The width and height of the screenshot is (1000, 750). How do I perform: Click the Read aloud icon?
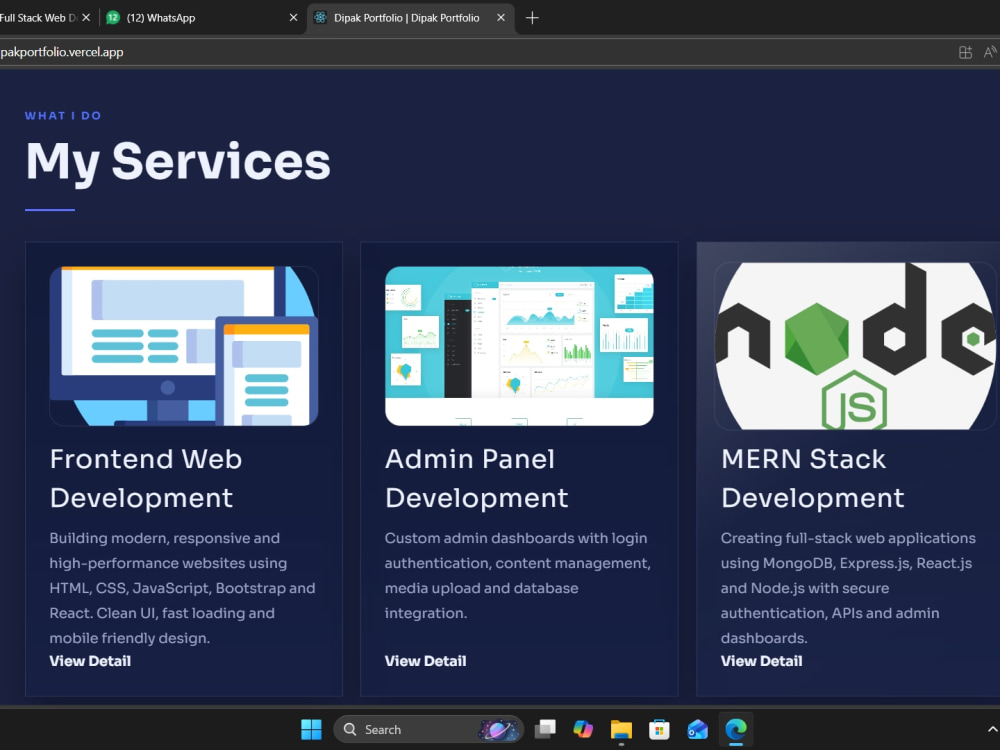click(x=990, y=52)
